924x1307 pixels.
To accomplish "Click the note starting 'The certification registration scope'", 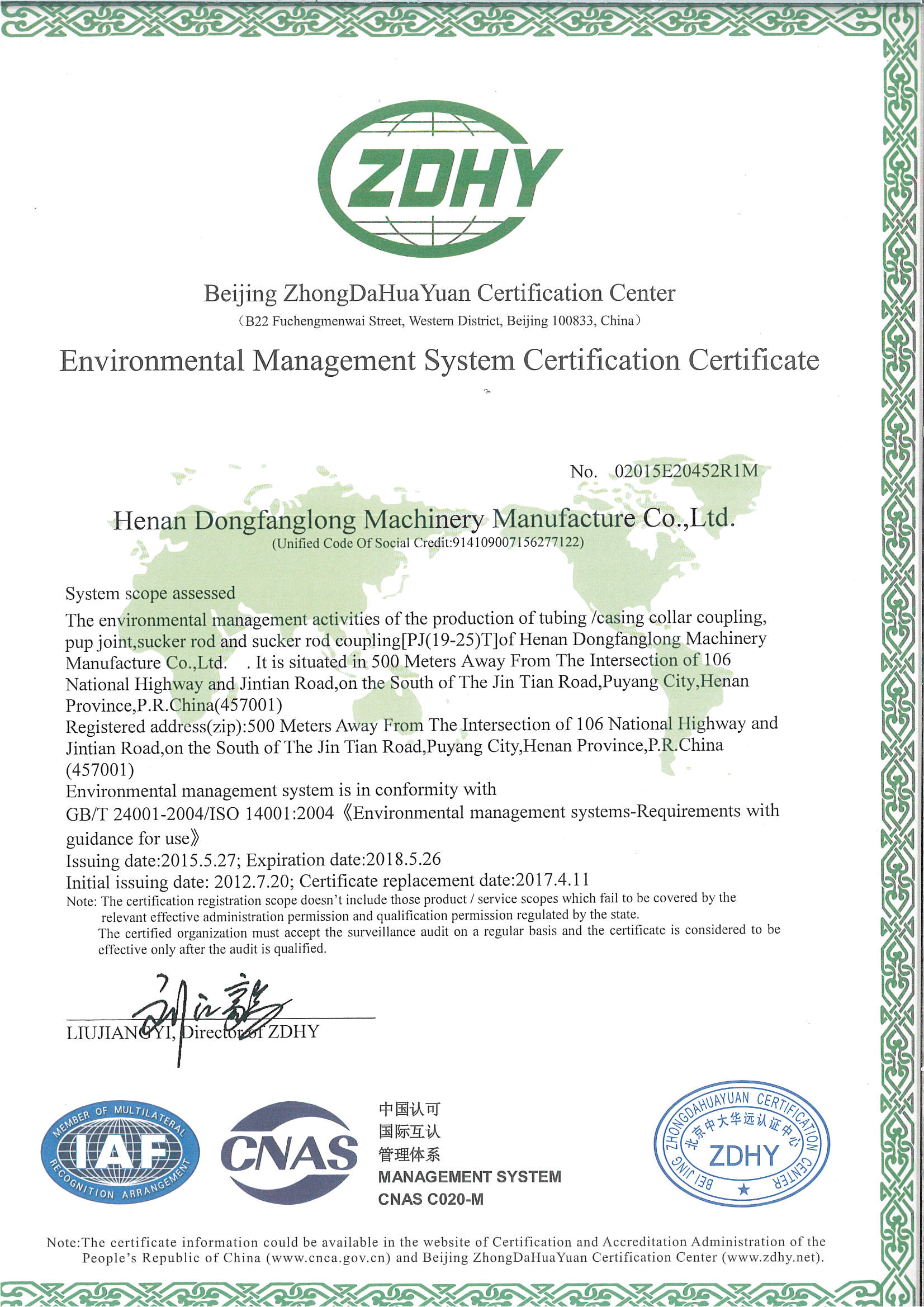I will (401, 907).
